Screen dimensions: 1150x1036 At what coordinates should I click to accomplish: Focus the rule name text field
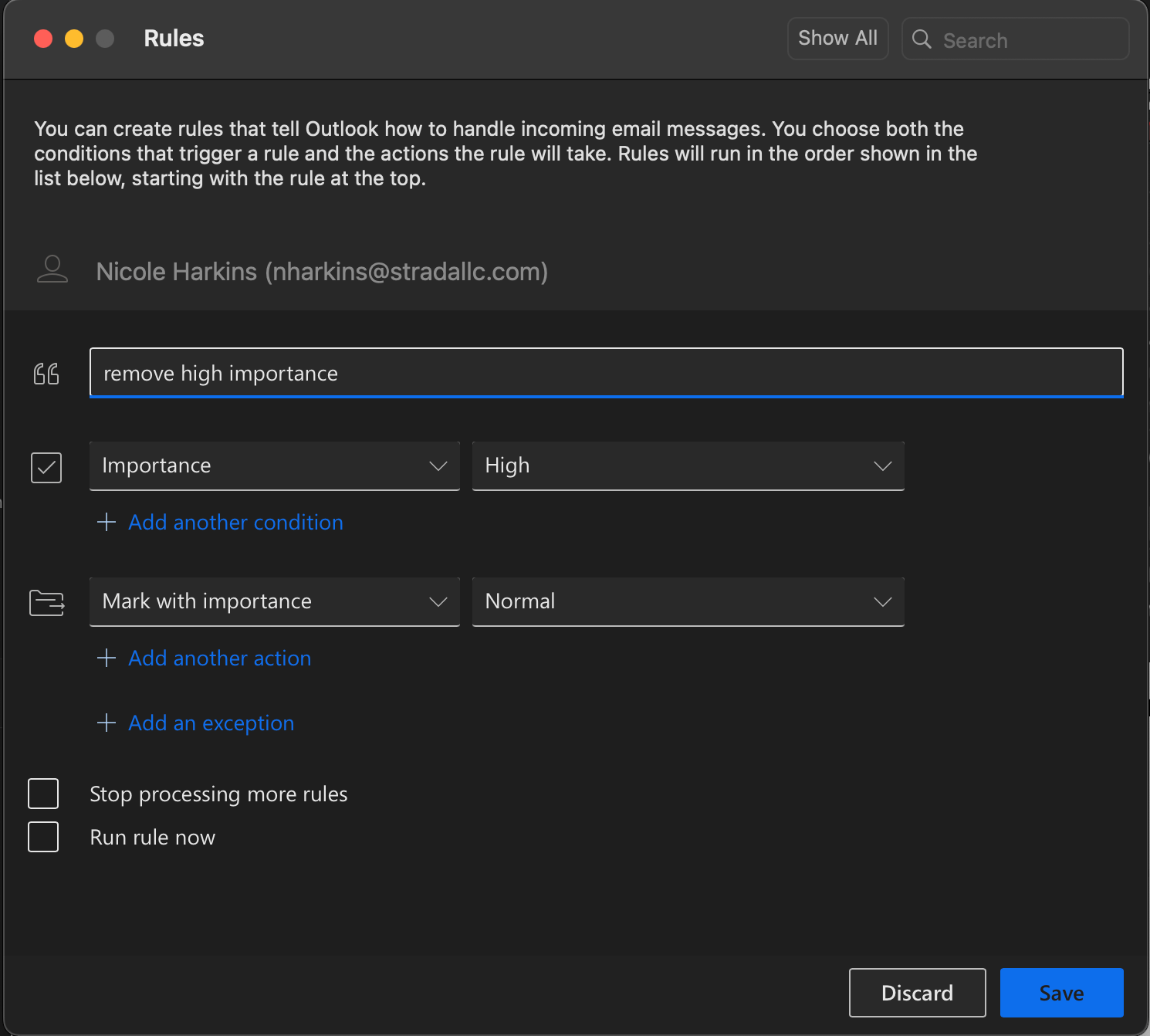click(606, 374)
